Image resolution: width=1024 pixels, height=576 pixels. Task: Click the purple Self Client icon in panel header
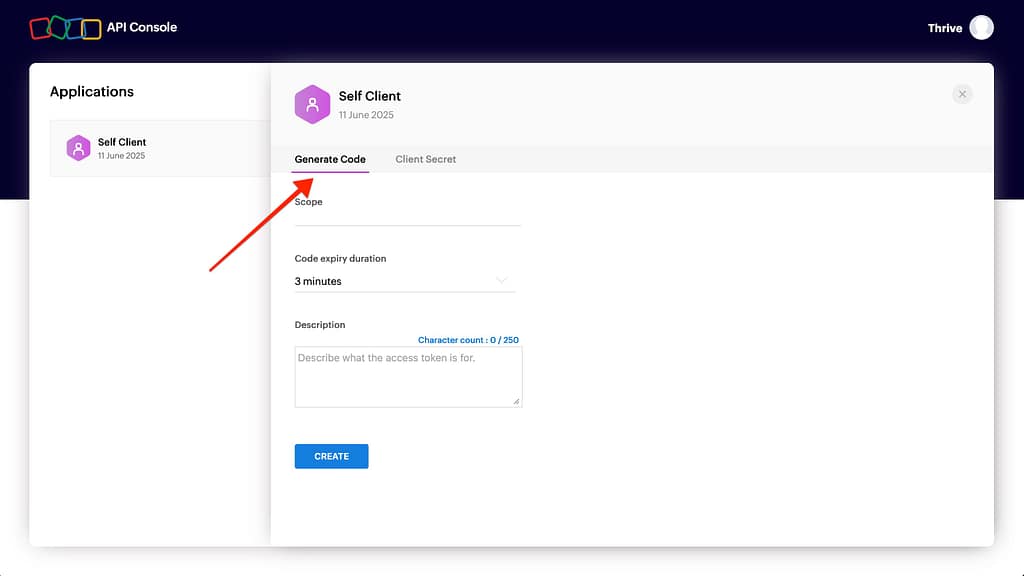pyautogui.click(x=312, y=104)
